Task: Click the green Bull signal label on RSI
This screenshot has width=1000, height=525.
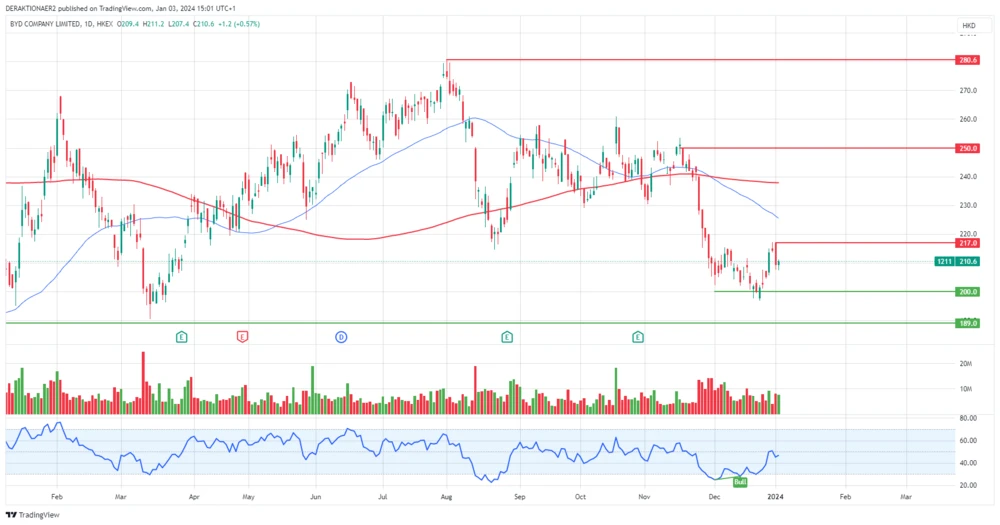Action: (x=740, y=482)
